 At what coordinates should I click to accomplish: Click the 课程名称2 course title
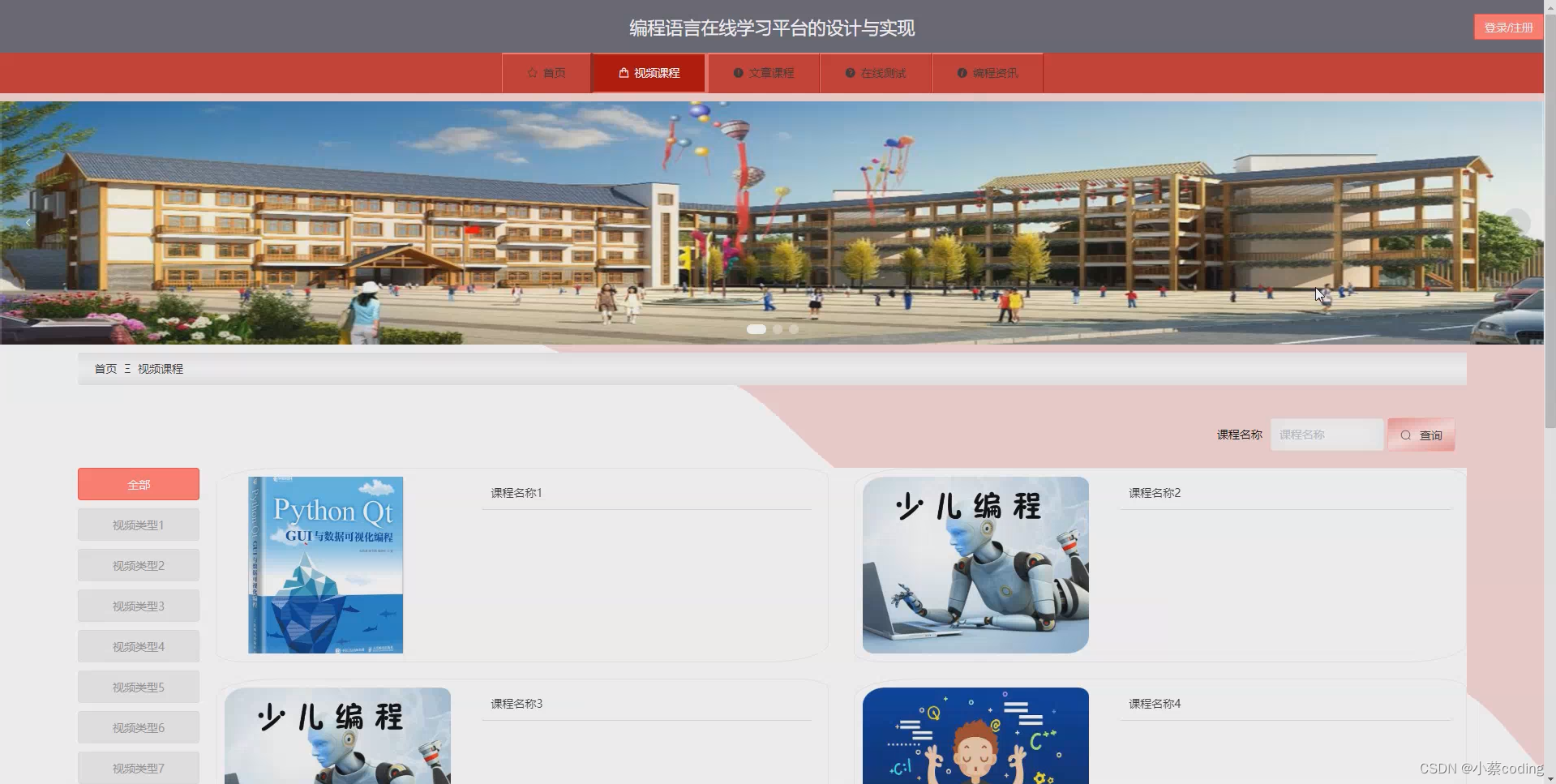[1155, 493]
